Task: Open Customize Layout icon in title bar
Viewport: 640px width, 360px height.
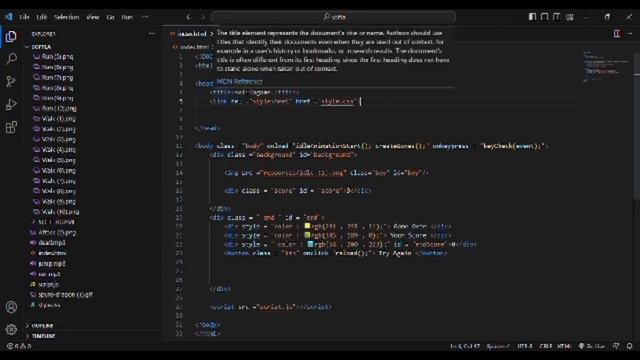Action: 569,17
